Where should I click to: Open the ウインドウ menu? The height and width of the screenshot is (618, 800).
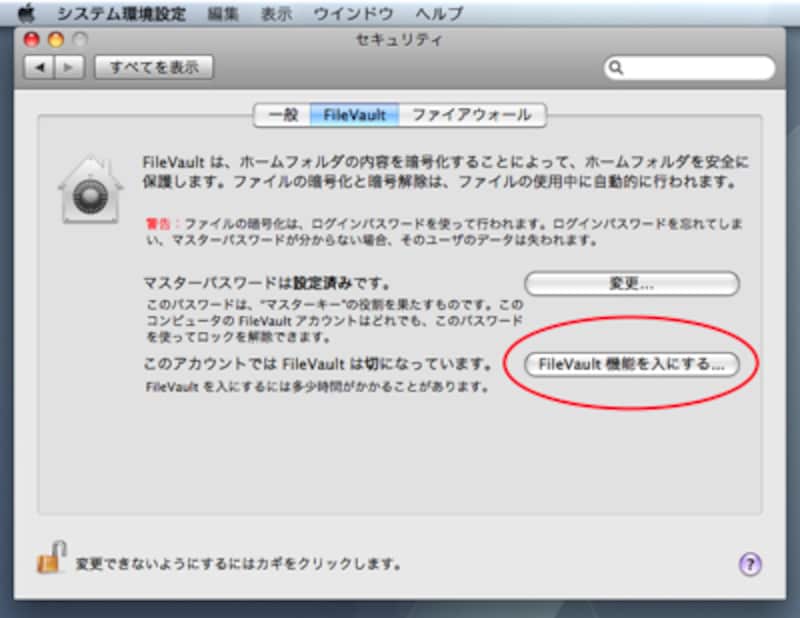[x=353, y=13]
